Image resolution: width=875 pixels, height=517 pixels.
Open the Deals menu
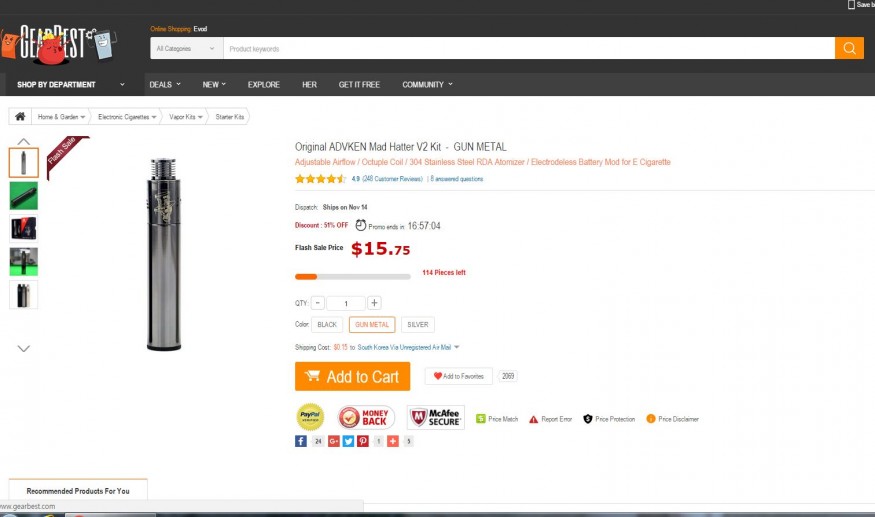point(164,85)
